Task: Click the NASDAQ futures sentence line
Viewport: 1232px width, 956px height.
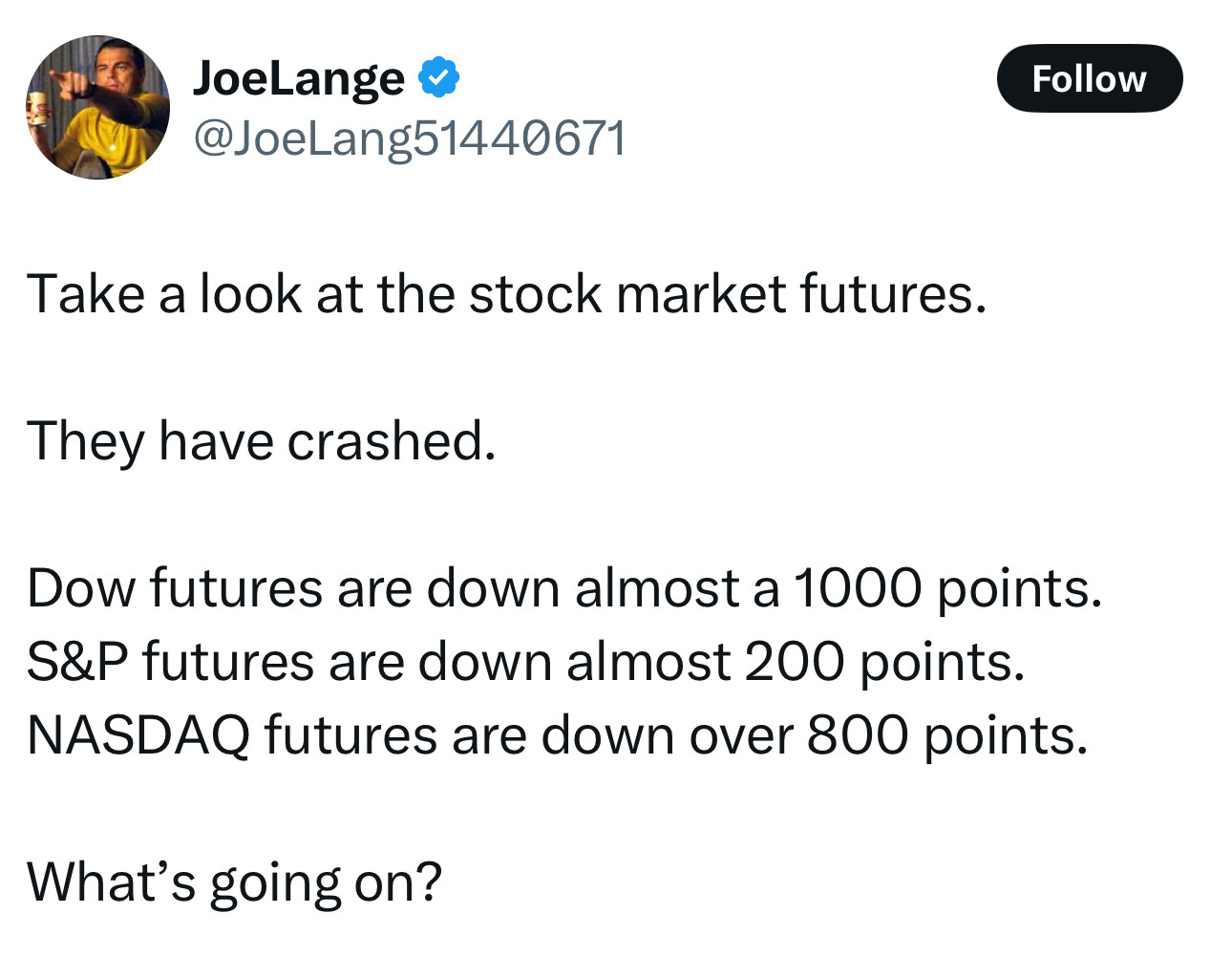Action: tap(557, 735)
